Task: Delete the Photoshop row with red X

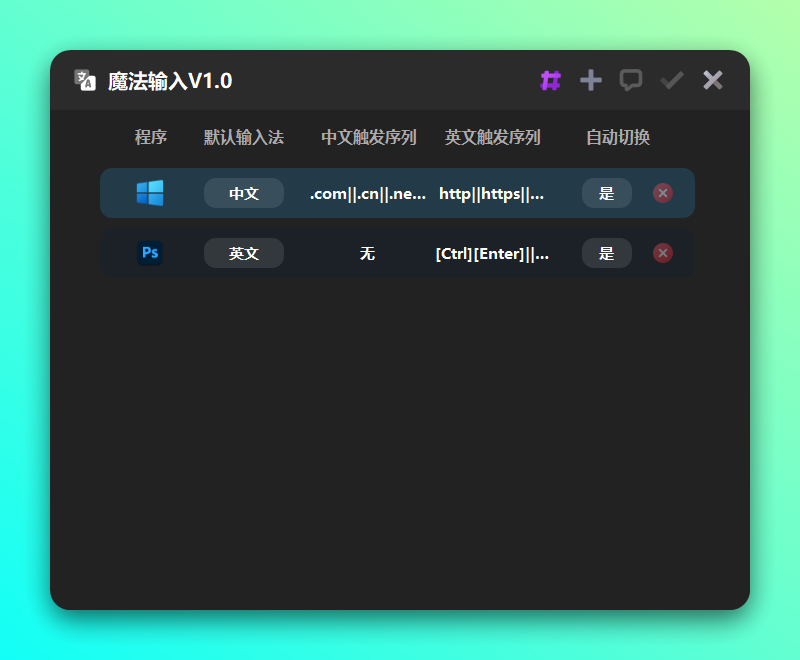Action: [x=663, y=253]
